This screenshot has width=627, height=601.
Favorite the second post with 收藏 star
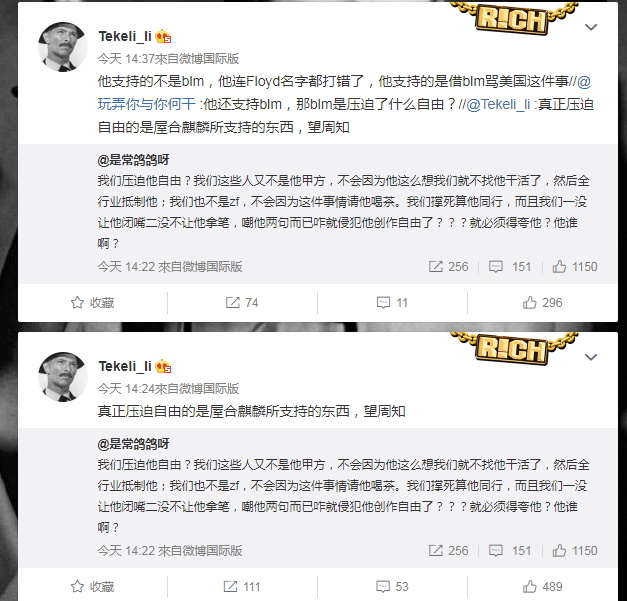click(x=92, y=587)
